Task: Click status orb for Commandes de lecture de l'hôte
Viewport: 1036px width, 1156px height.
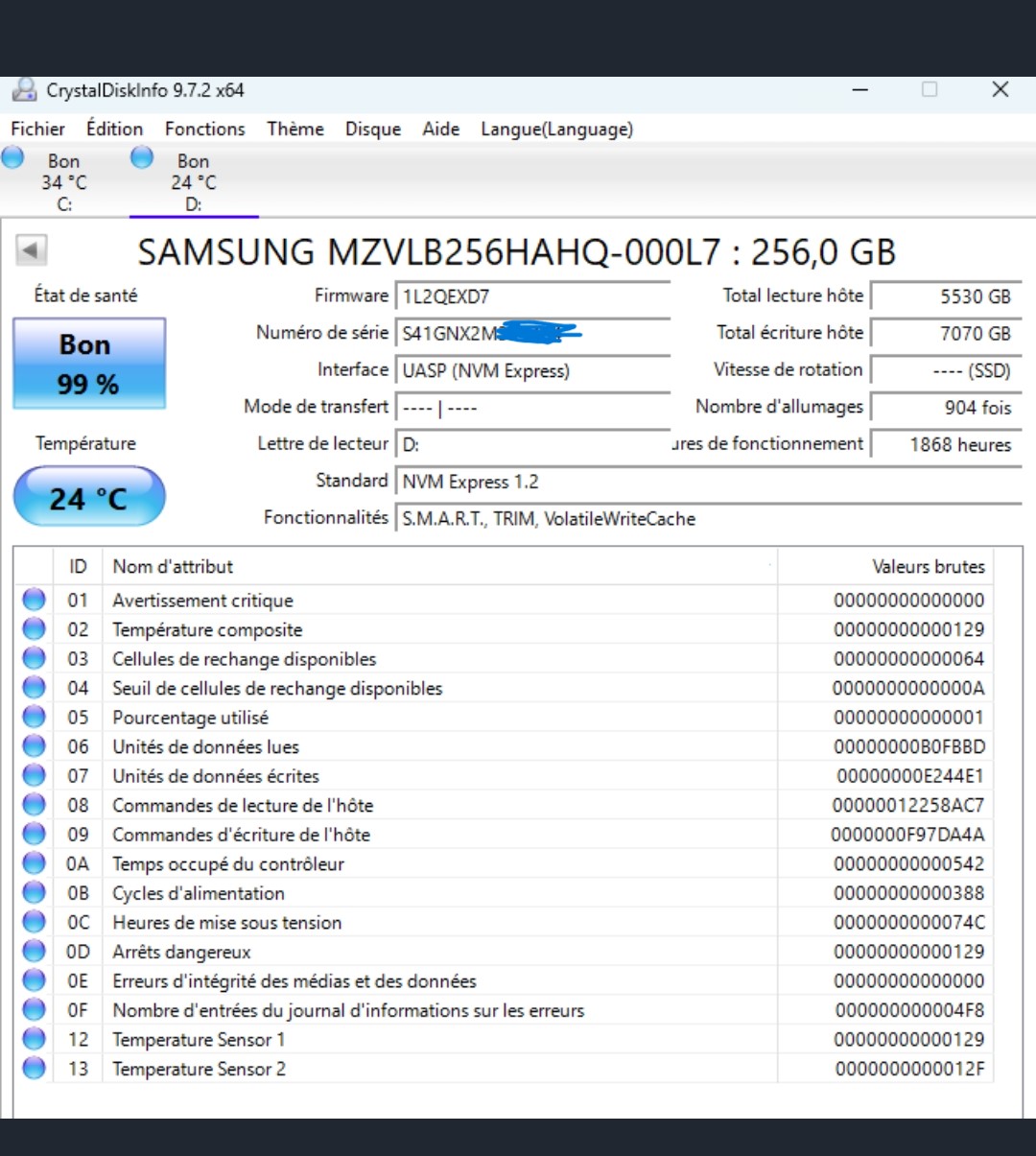Action: click(x=35, y=805)
